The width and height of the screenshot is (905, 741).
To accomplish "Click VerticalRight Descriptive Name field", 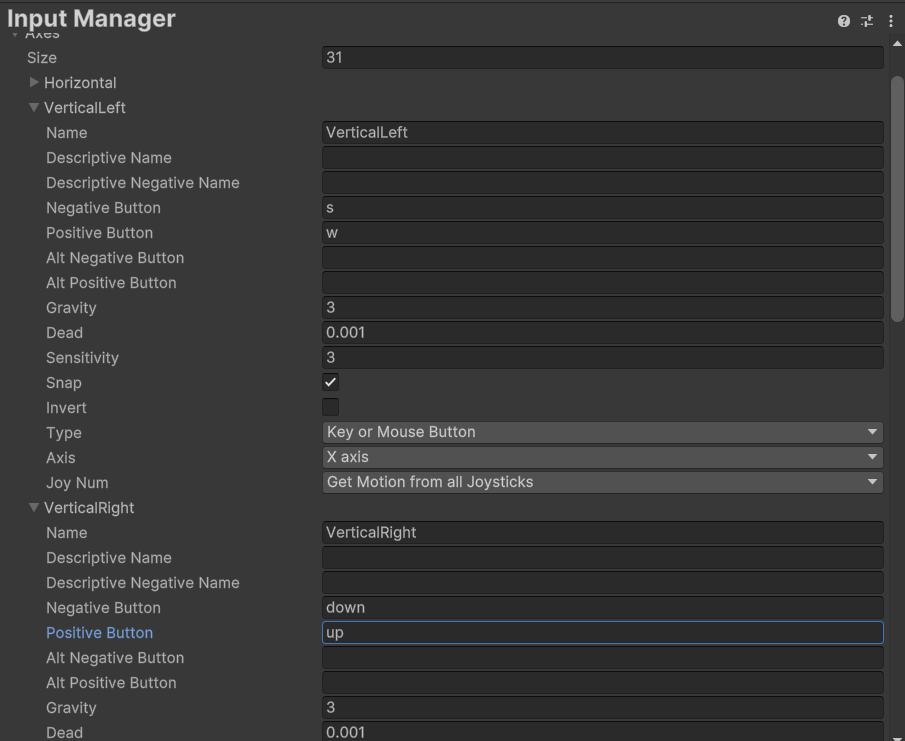I will [603, 557].
